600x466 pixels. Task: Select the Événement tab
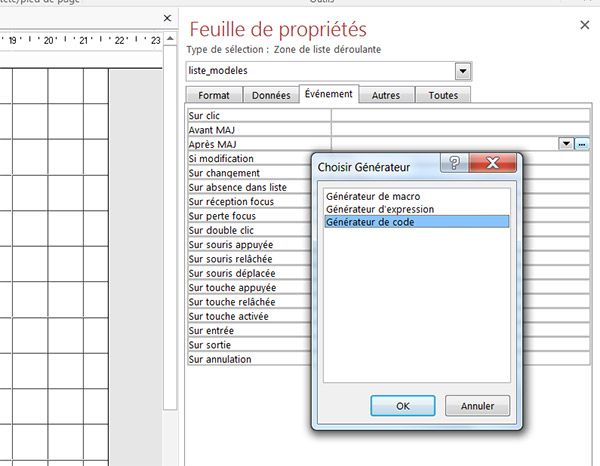(329, 94)
